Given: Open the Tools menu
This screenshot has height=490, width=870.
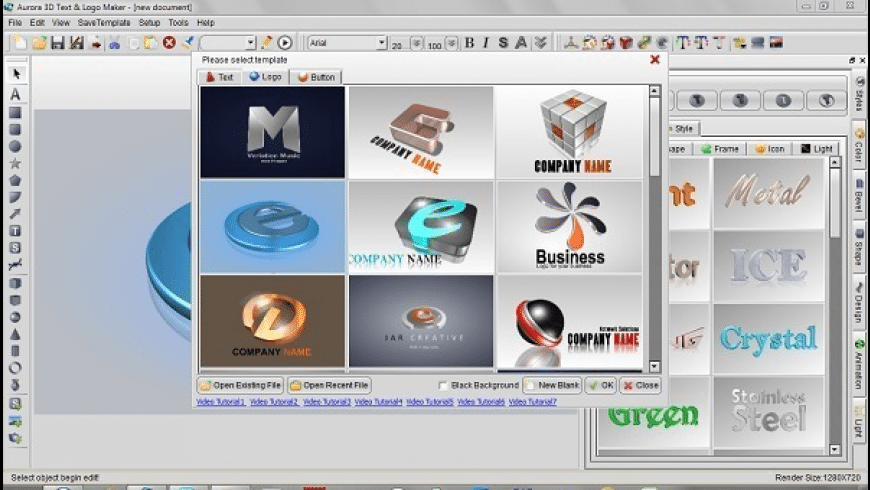Looking at the screenshot, I should (x=178, y=23).
